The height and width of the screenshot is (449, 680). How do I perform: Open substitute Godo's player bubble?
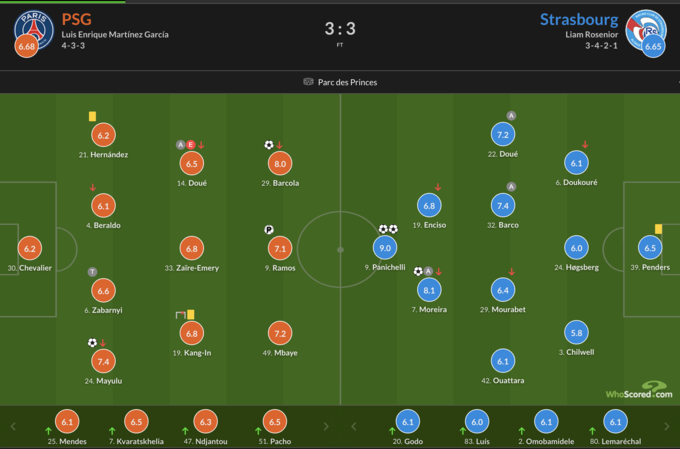(x=406, y=422)
